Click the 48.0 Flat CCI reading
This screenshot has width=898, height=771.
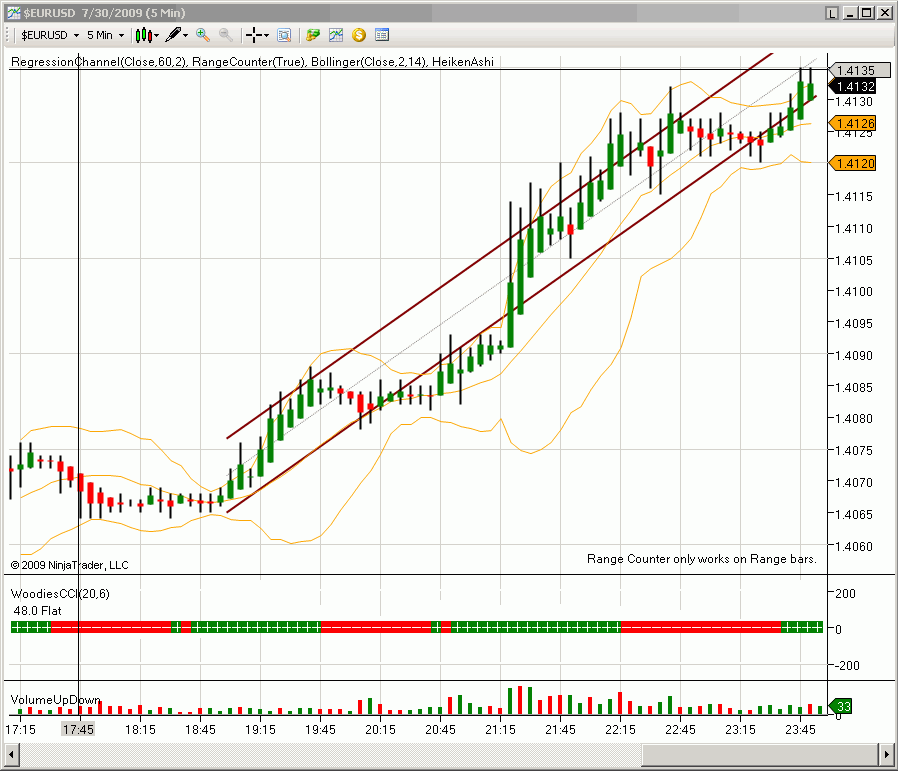pyautogui.click(x=37, y=611)
